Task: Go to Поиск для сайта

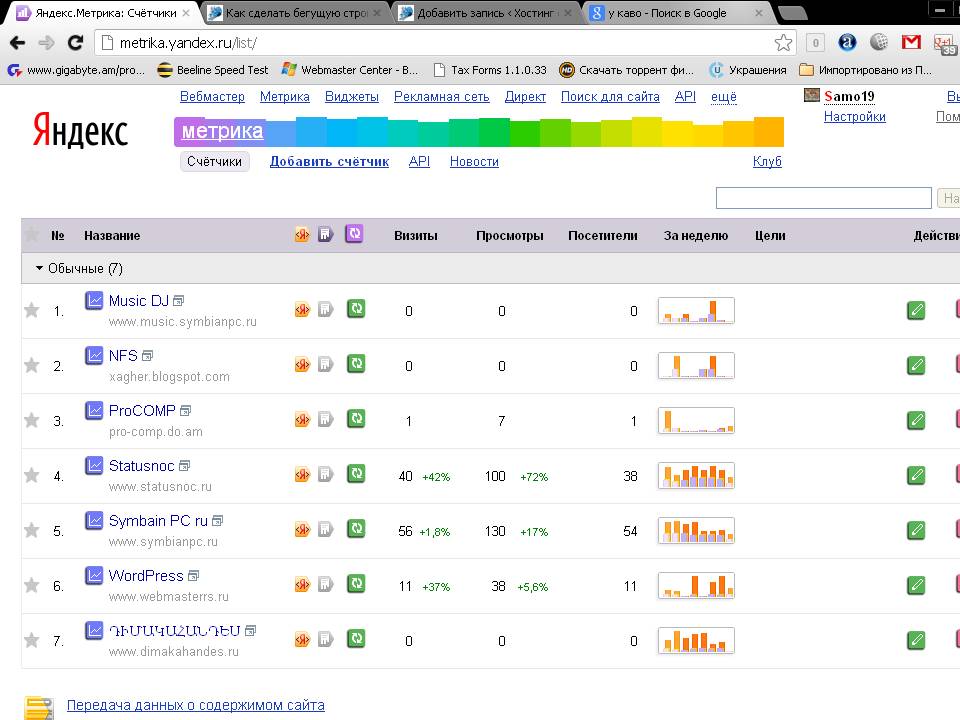Action: [610, 97]
